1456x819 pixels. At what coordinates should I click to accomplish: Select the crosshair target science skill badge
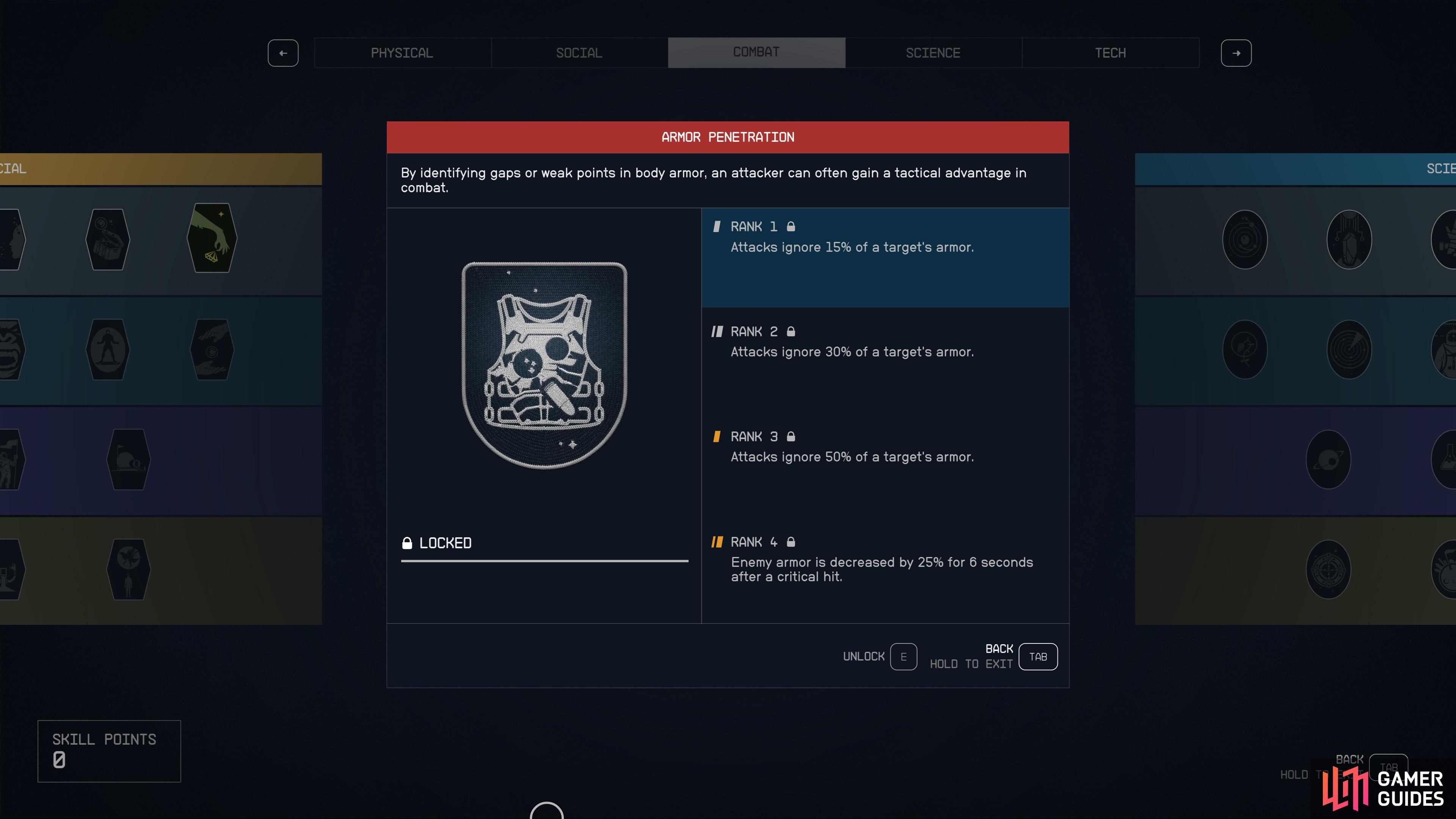coord(1328,570)
